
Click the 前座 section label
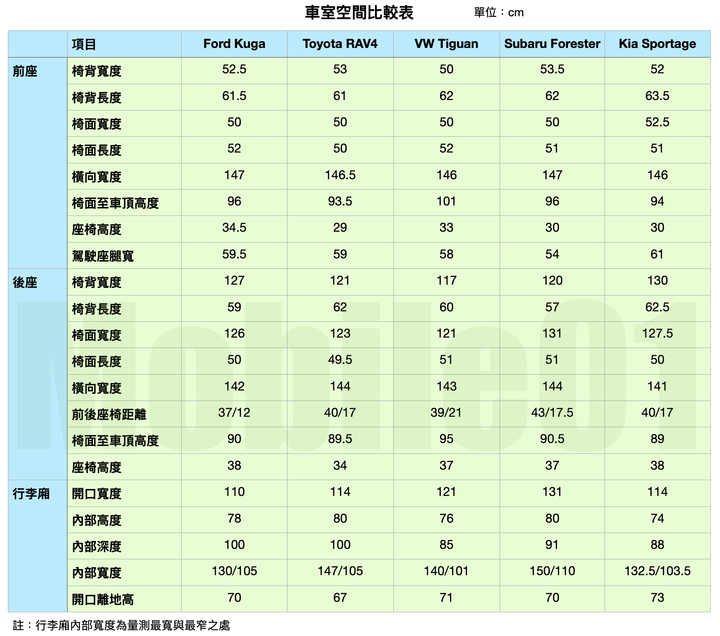(25, 71)
